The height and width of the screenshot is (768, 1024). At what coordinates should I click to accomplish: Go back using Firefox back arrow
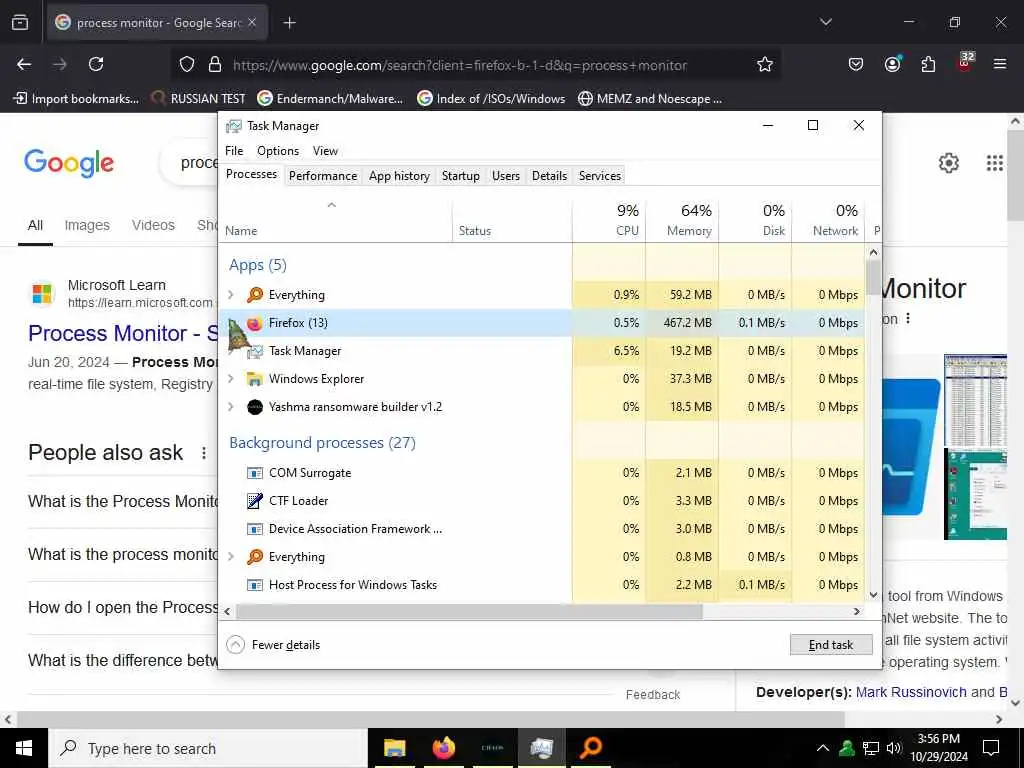(x=24, y=64)
